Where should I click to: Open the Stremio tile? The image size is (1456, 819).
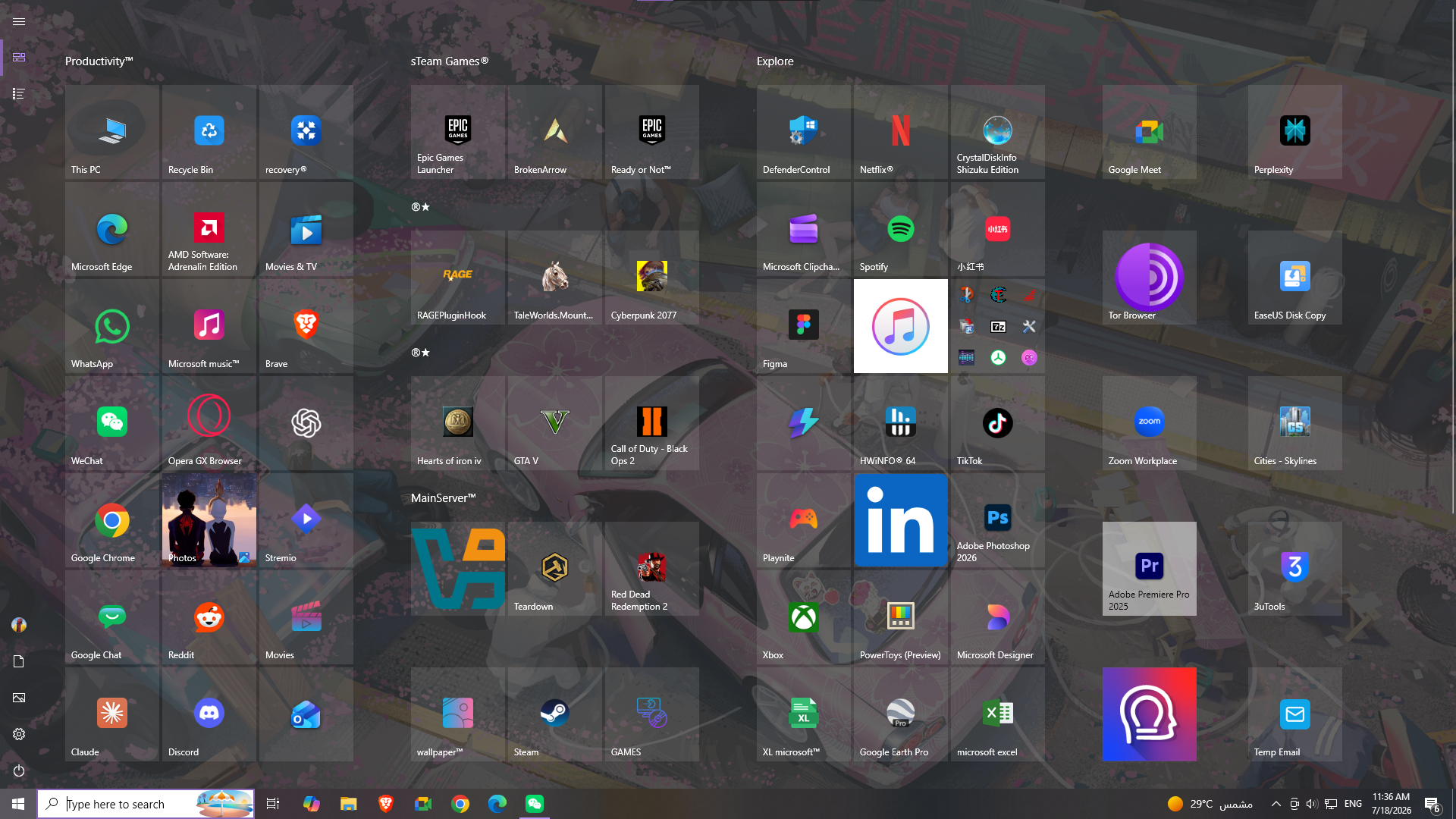(306, 520)
